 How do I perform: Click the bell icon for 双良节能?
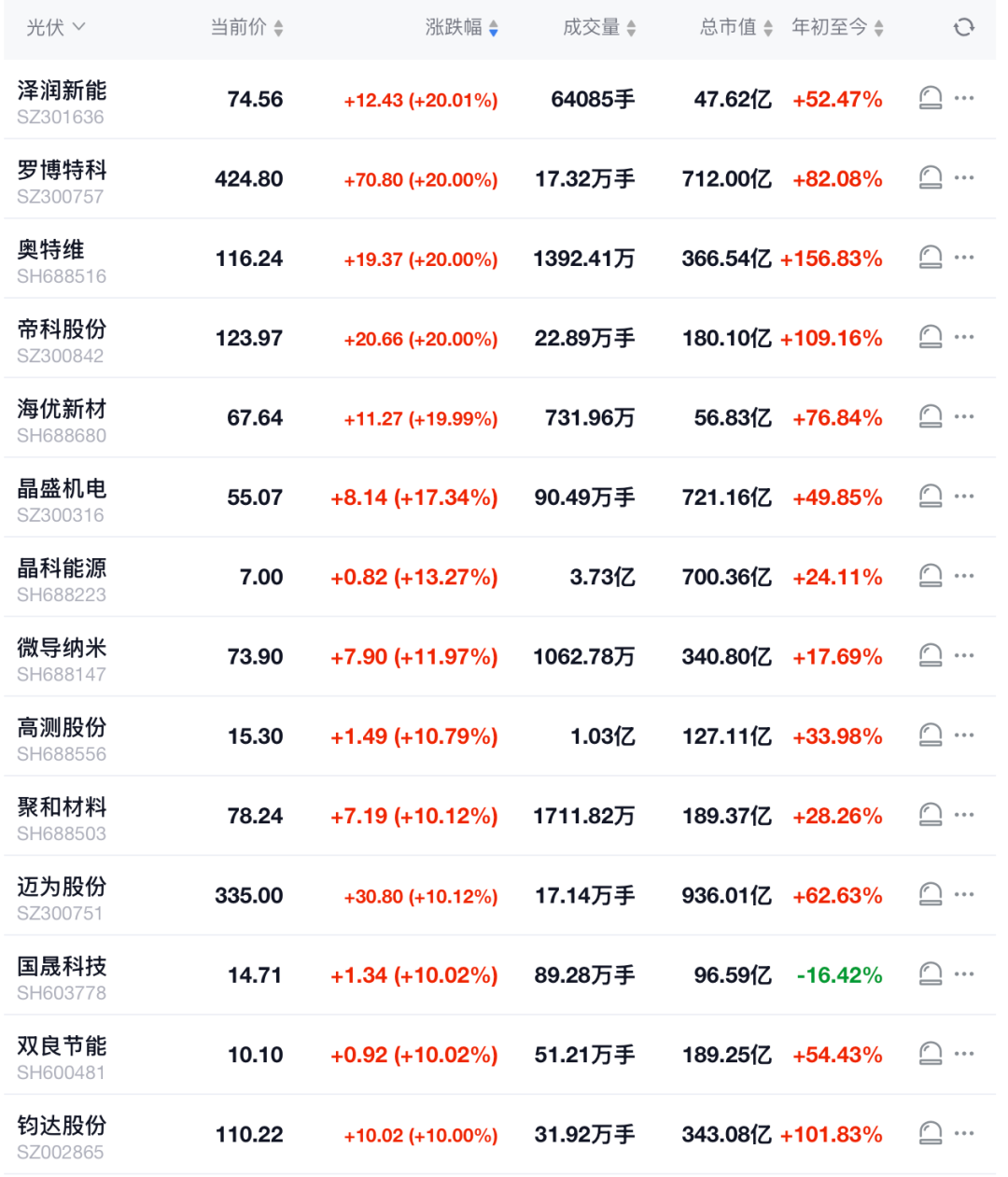coord(929,1053)
